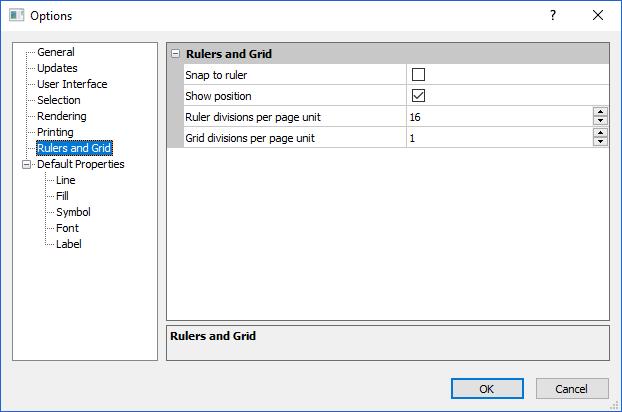The height and width of the screenshot is (412, 622).
Task: Select the Show position label
Action: pyautogui.click(x=218, y=96)
